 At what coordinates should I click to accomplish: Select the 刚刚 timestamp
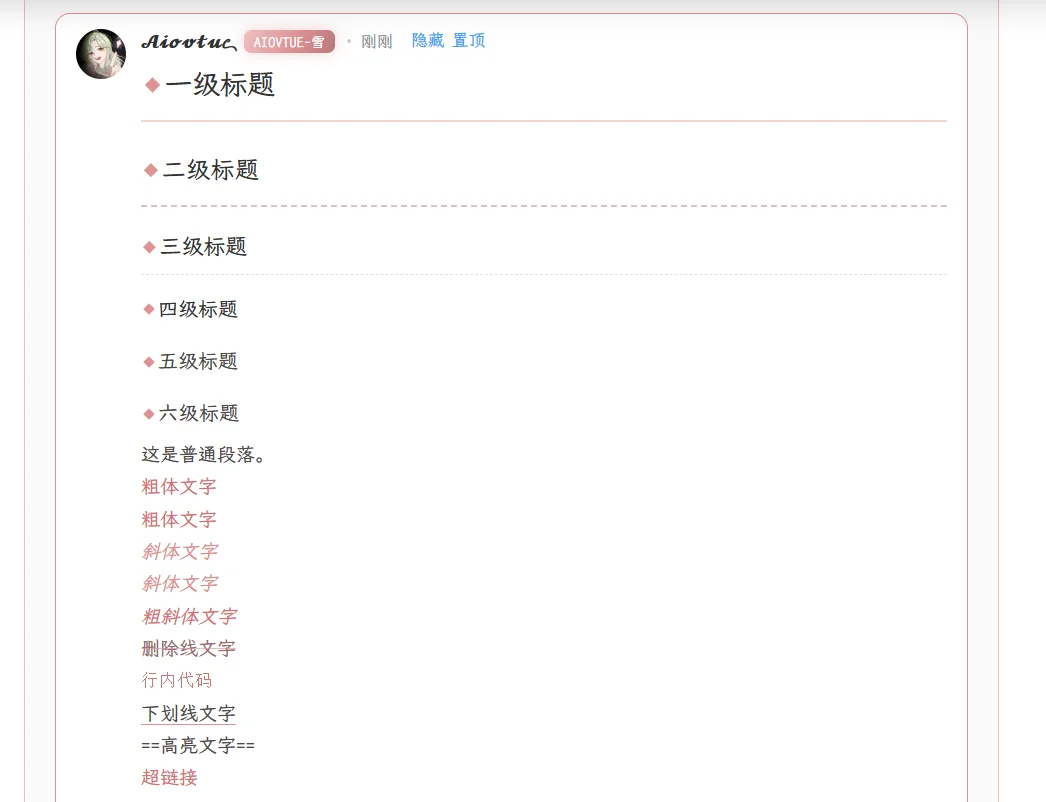tap(376, 41)
